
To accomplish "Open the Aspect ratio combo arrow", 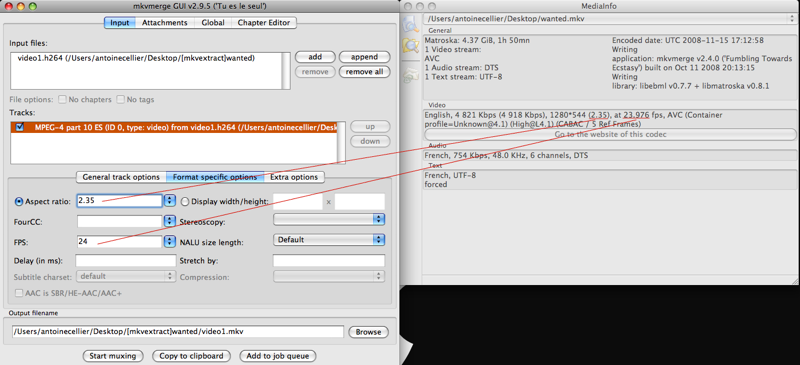I will coord(170,201).
